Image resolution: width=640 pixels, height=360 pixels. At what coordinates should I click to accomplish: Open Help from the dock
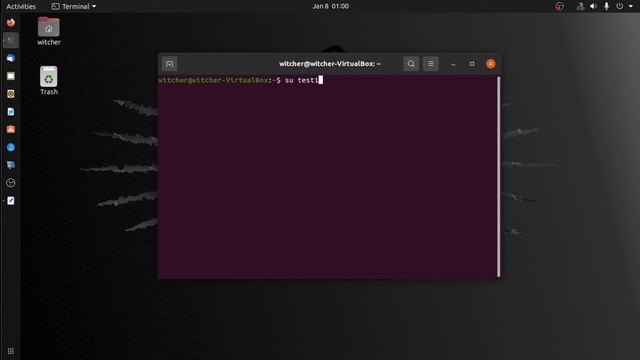point(11,147)
